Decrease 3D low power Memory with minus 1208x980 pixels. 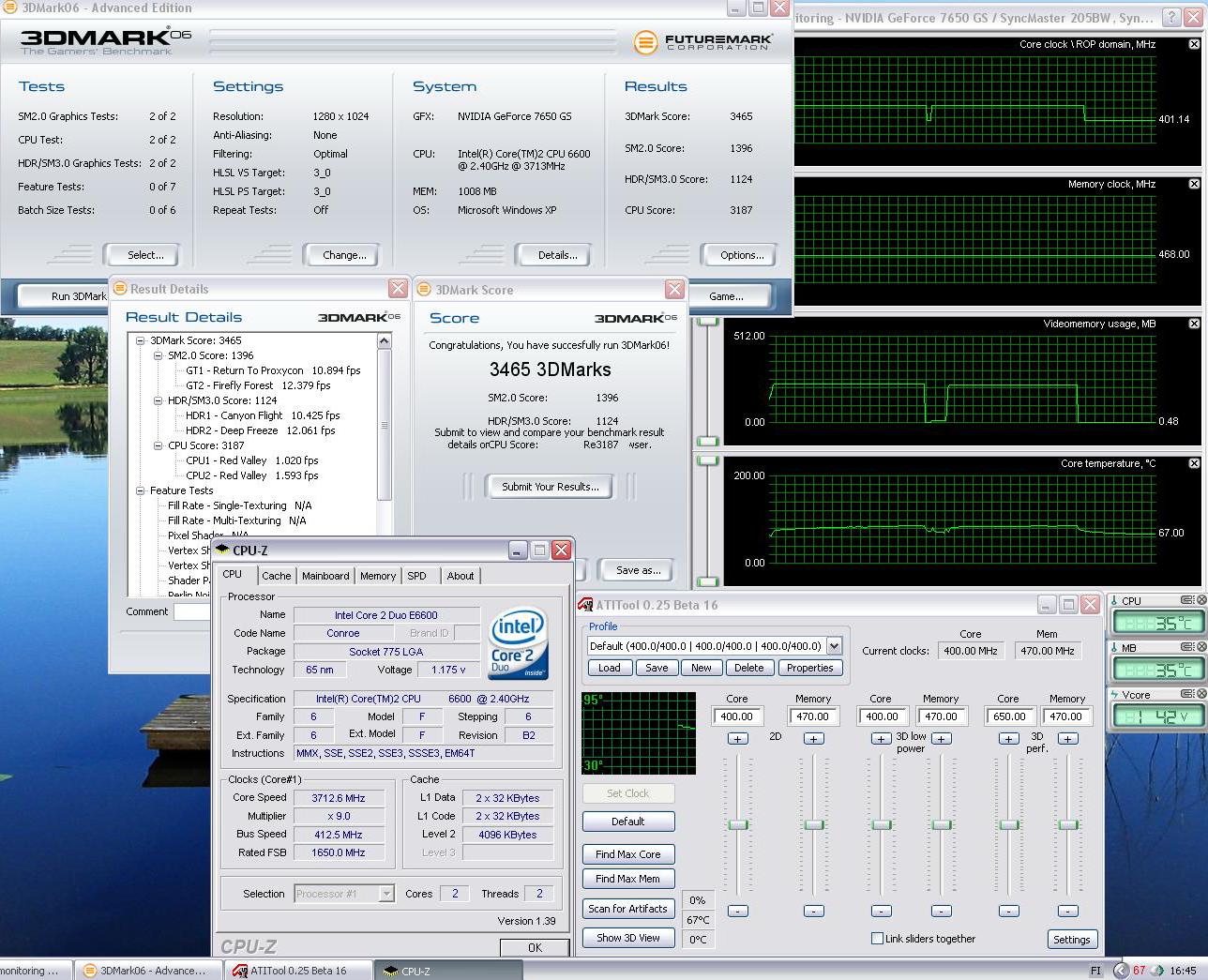tap(941, 911)
